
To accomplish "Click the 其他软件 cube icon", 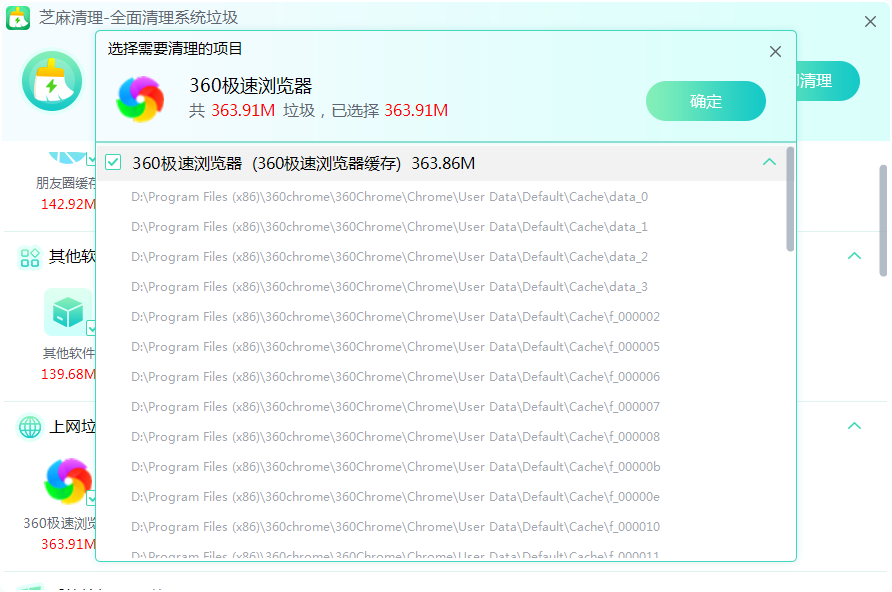I will coord(68,312).
